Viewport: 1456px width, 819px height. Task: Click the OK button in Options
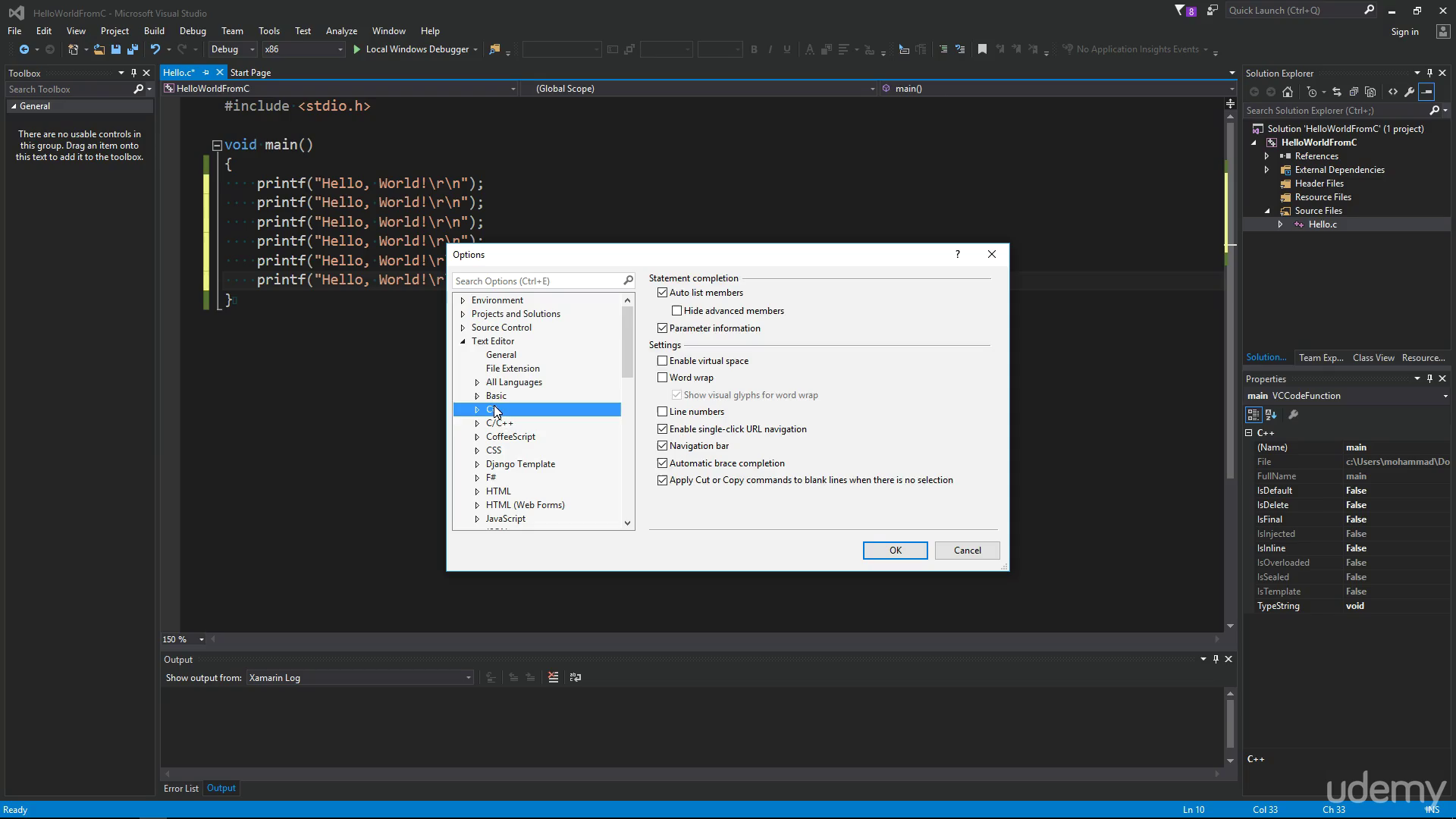pyautogui.click(x=896, y=551)
